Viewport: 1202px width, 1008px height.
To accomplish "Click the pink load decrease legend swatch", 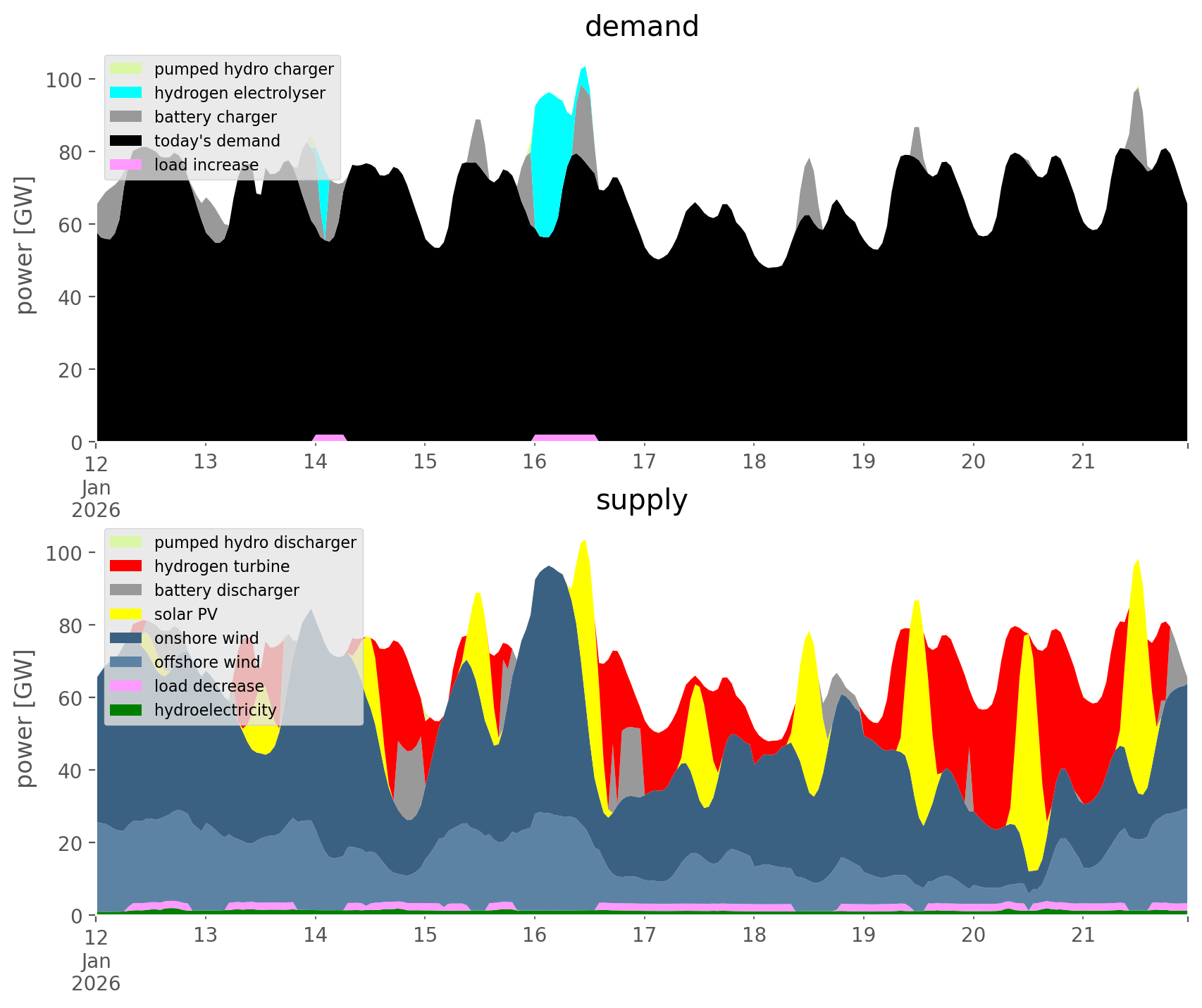I will pyautogui.click(x=126, y=686).
